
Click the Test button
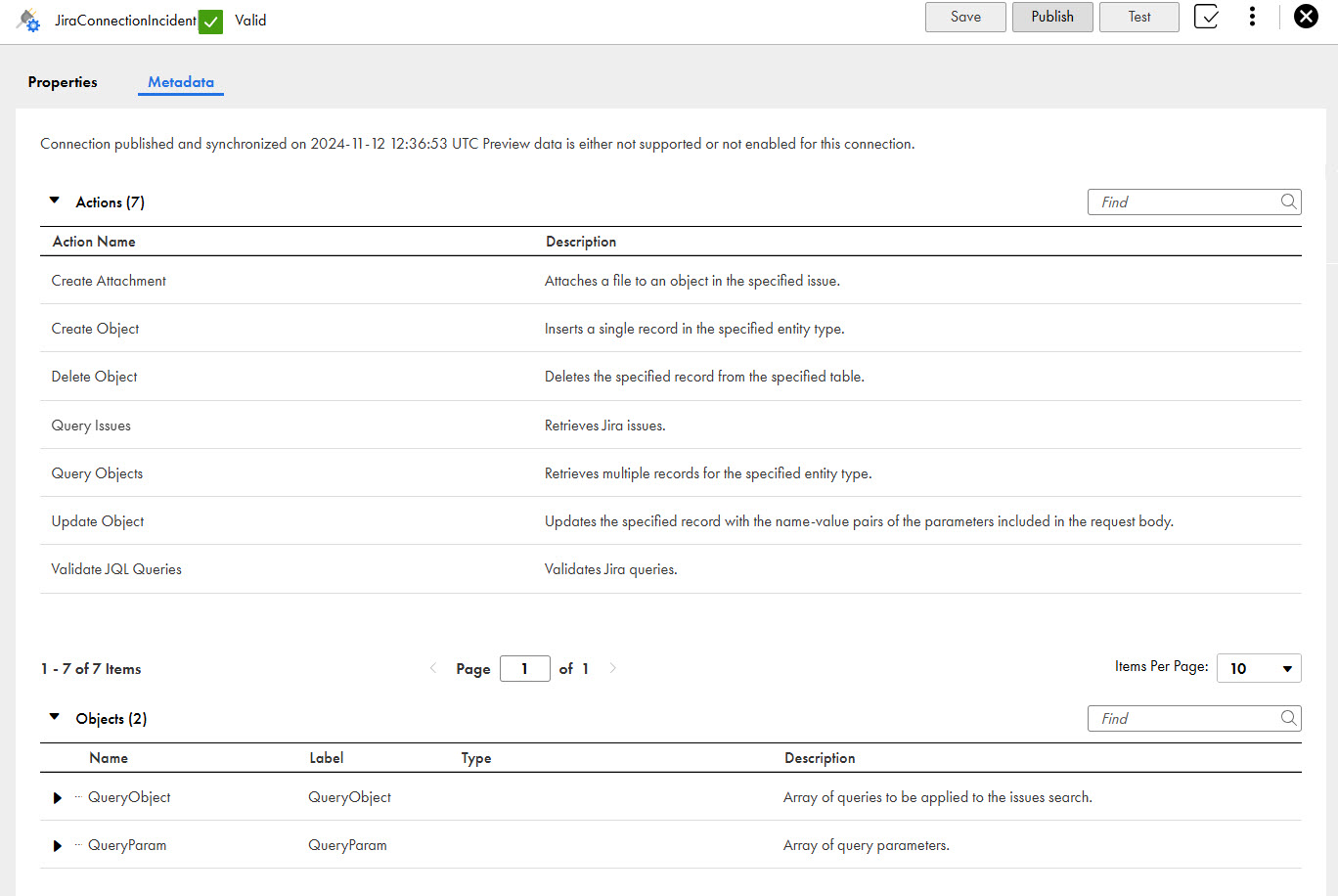pyautogui.click(x=1139, y=17)
